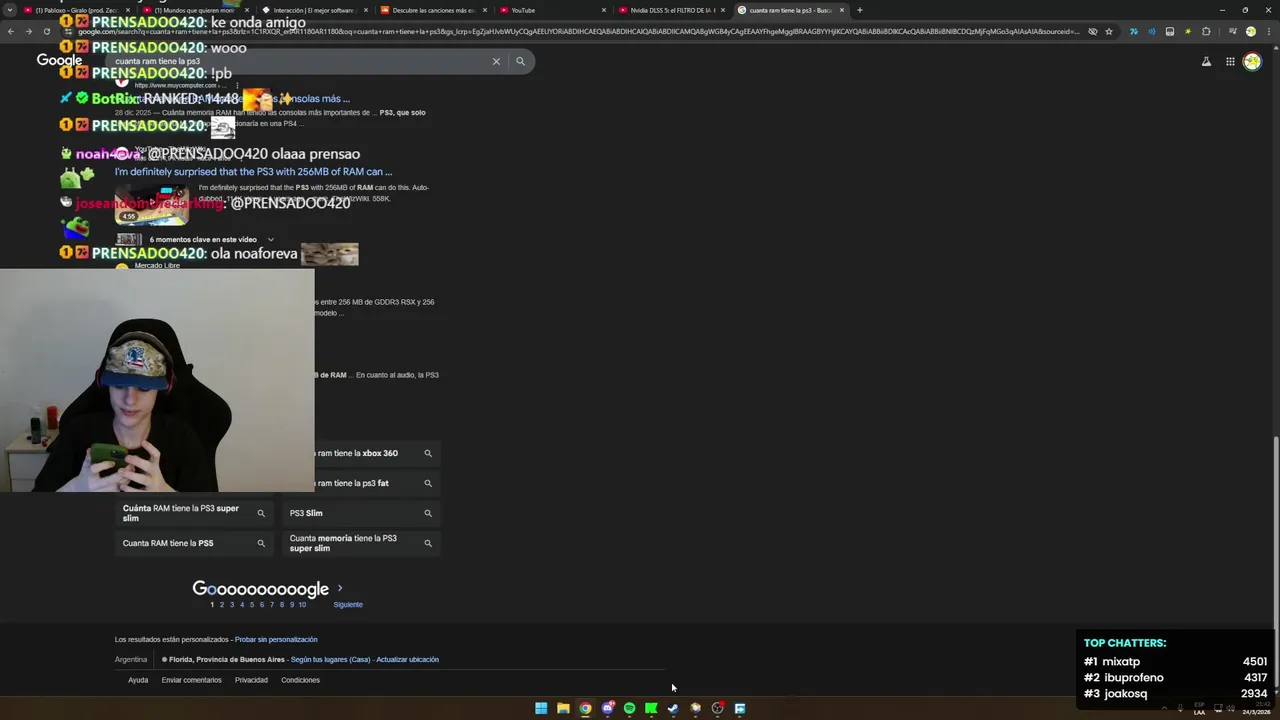Reload the current page

tap(49, 31)
